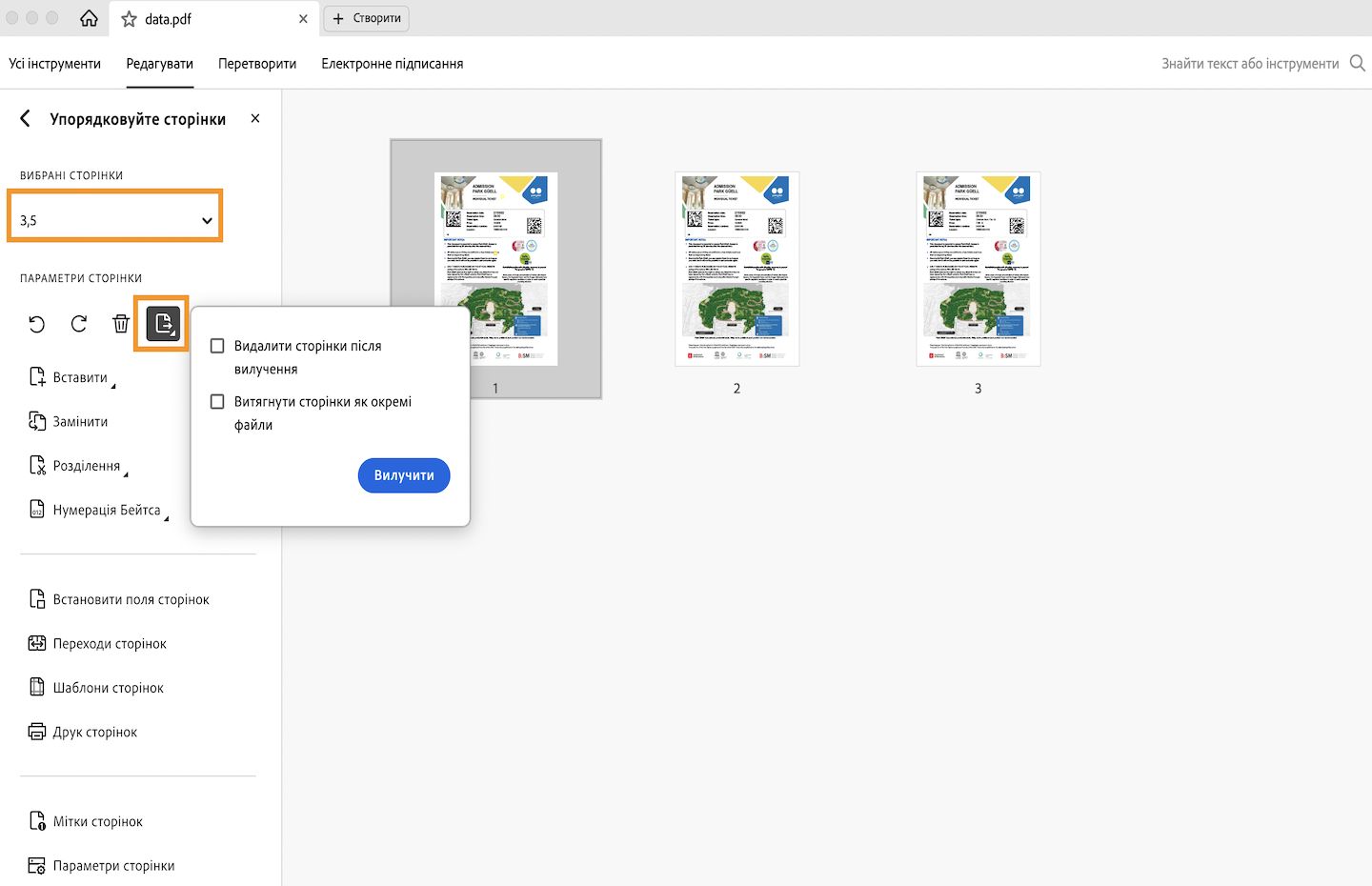Switch to the Перетворити tab
Screen dimensions: 1372x886
256,63
